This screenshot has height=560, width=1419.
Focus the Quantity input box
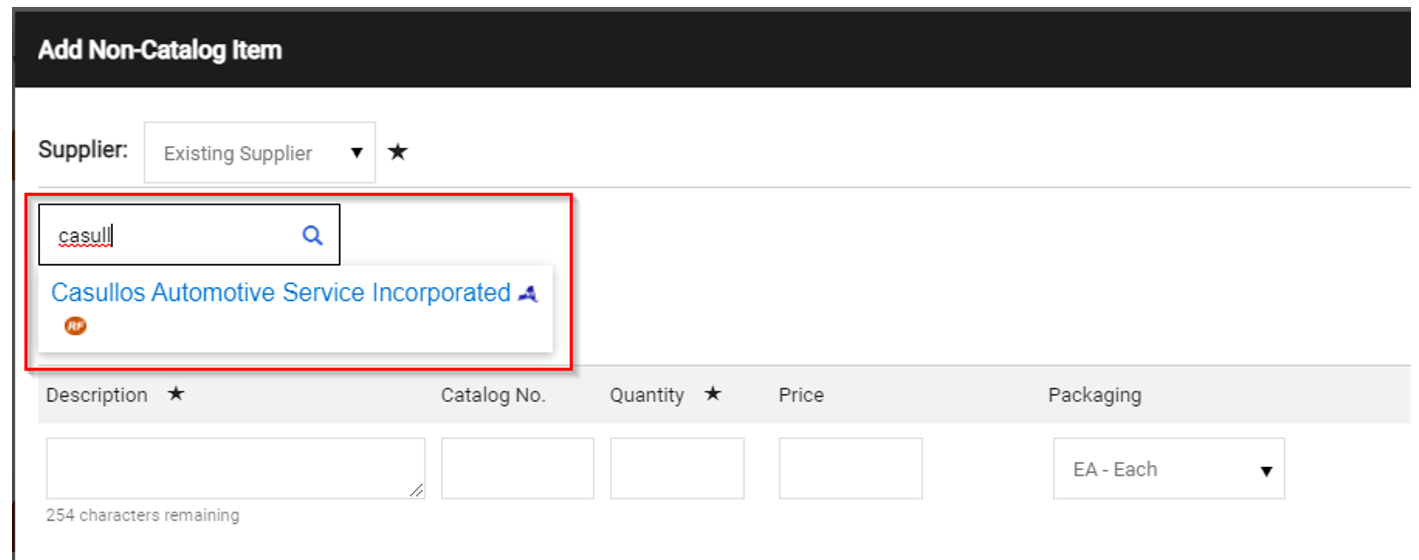[x=677, y=468]
